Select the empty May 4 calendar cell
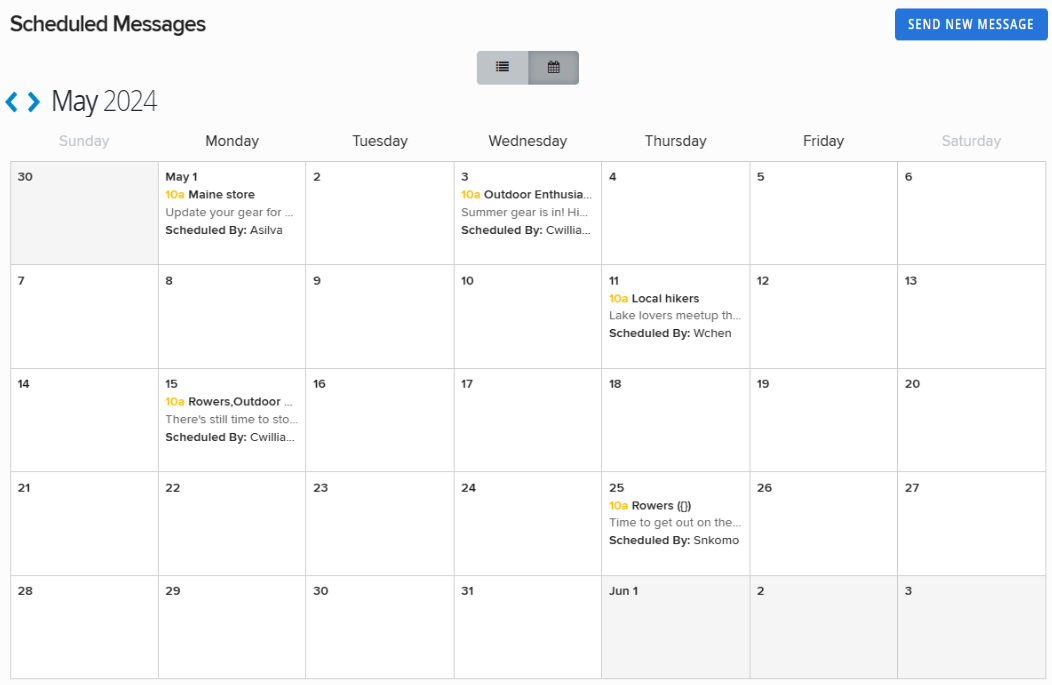 point(675,213)
